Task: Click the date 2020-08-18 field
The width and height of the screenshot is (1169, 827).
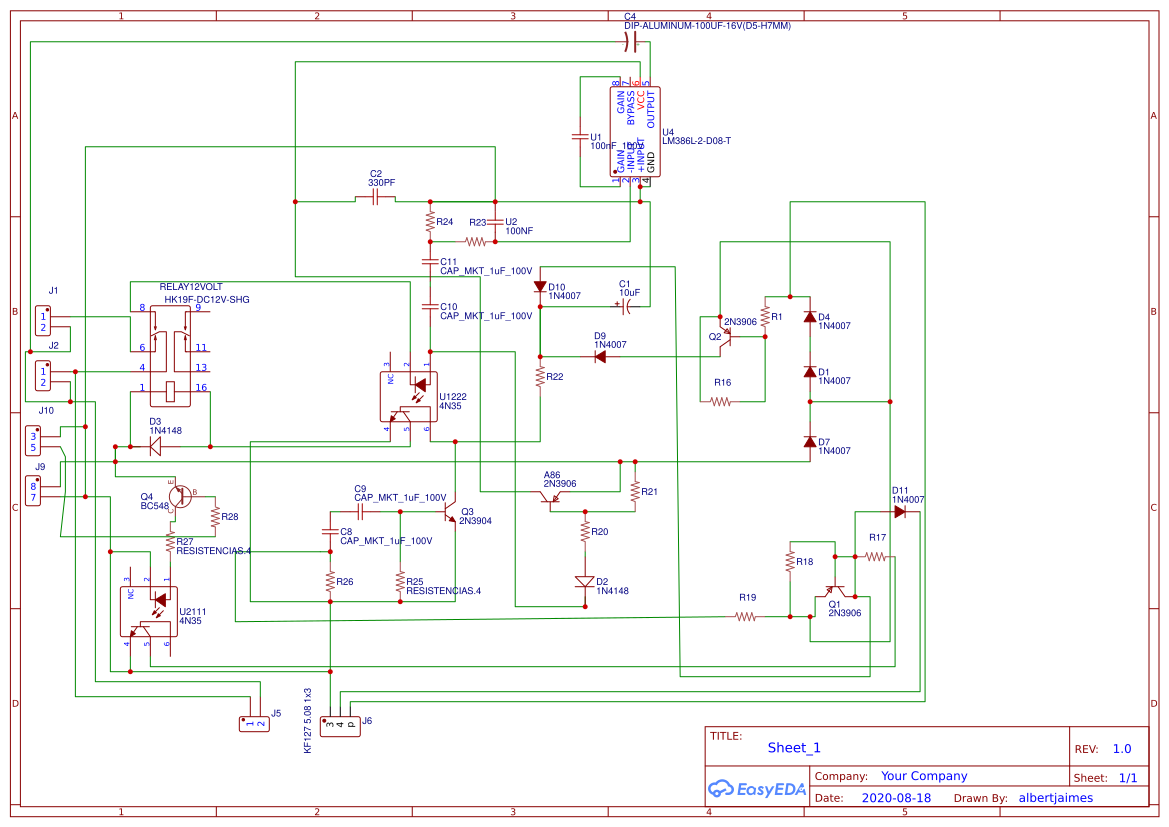Action: coord(898,797)
